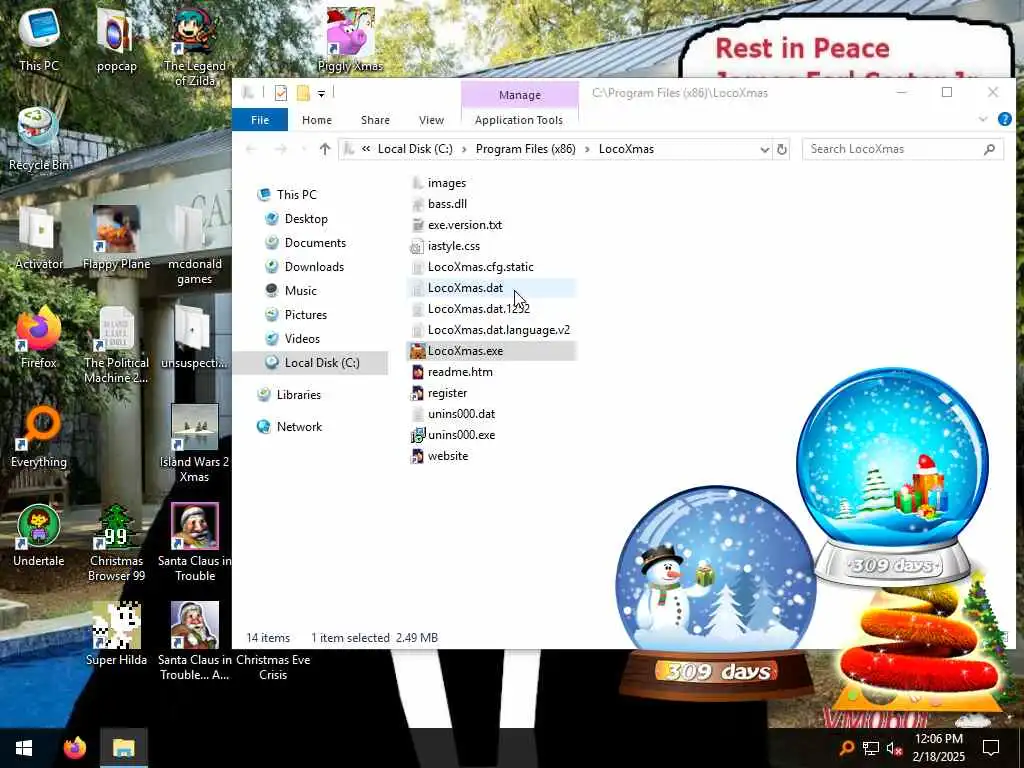Select Documents in the navigation pane
The height and width of the screenshot is (768, 1024).
[x=315, y=243]
